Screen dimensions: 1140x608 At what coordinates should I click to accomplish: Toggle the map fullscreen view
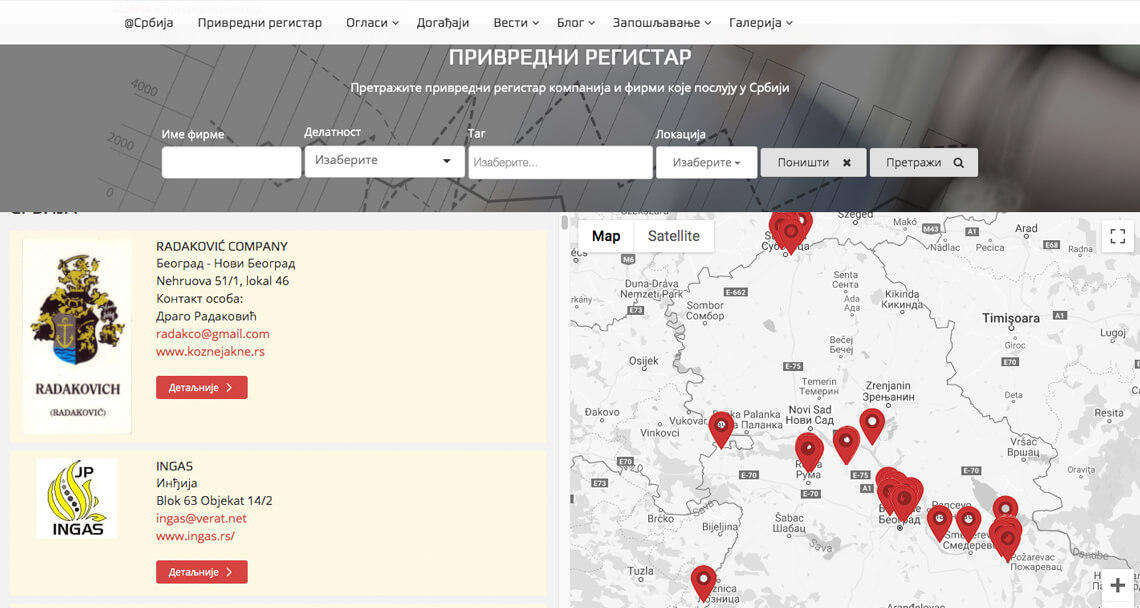point(1117,236)
